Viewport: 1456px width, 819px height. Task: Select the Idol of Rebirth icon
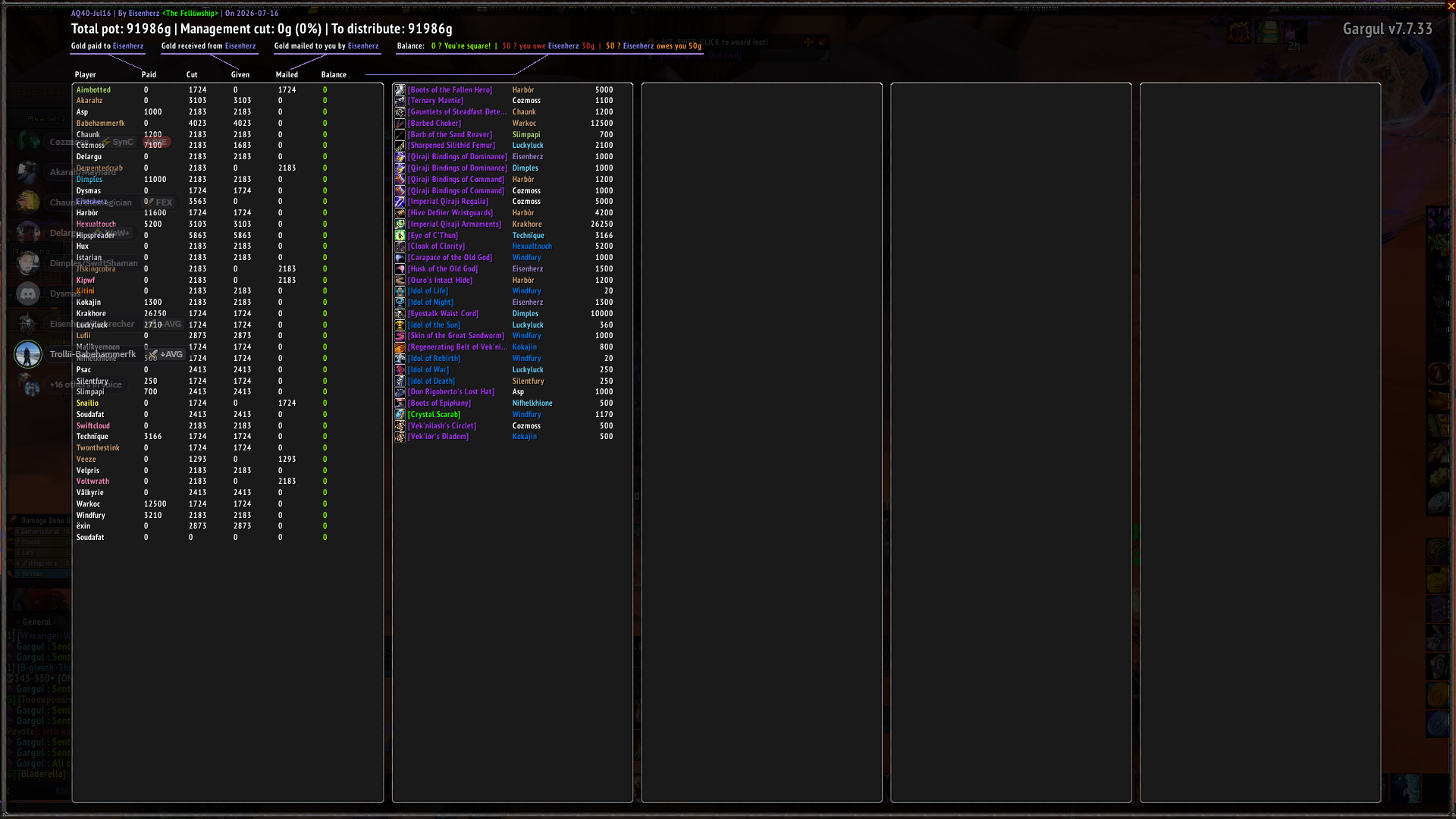tap(400, 359)
